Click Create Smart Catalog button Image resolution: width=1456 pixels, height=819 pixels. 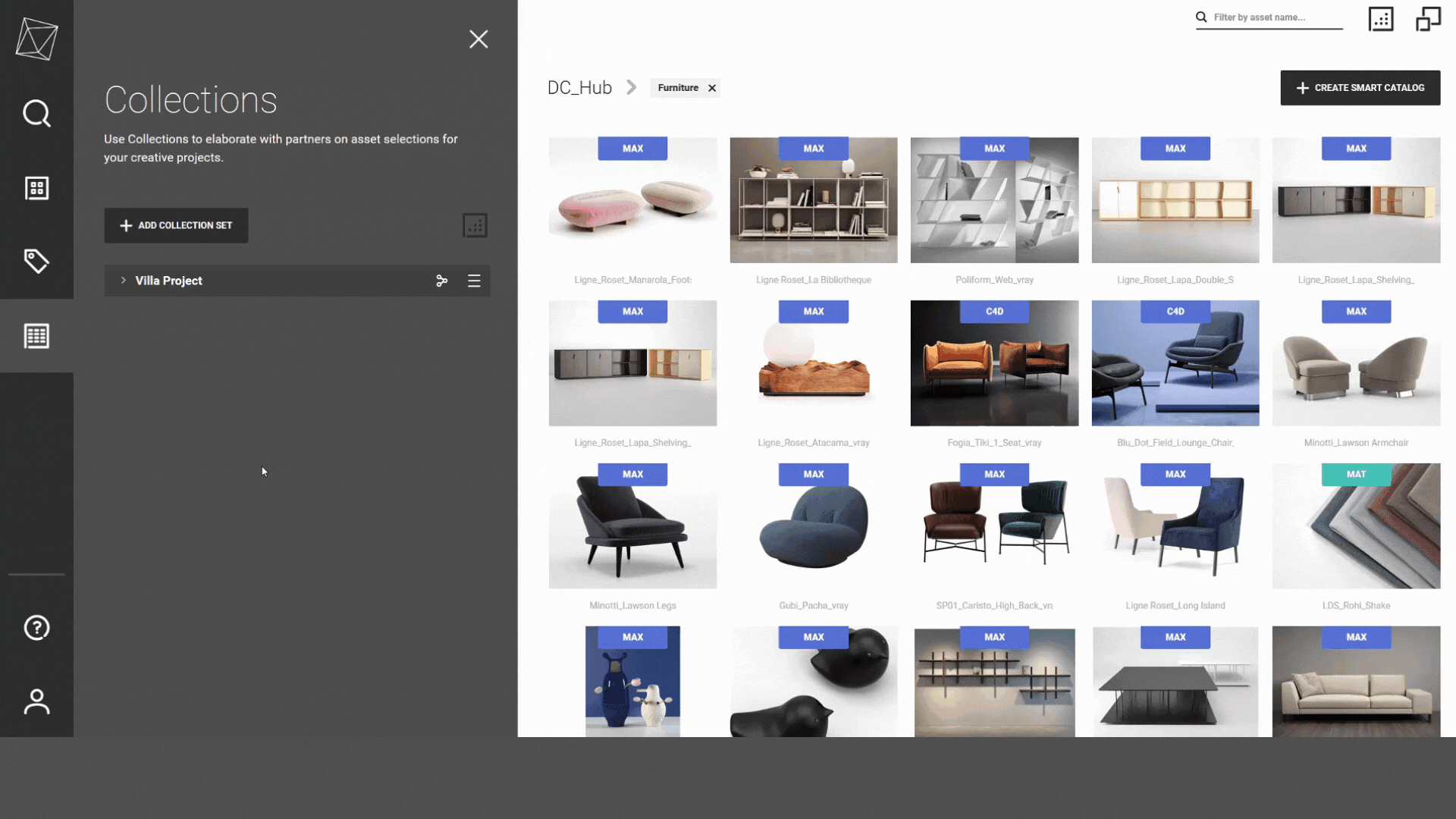coord(1360,88)
